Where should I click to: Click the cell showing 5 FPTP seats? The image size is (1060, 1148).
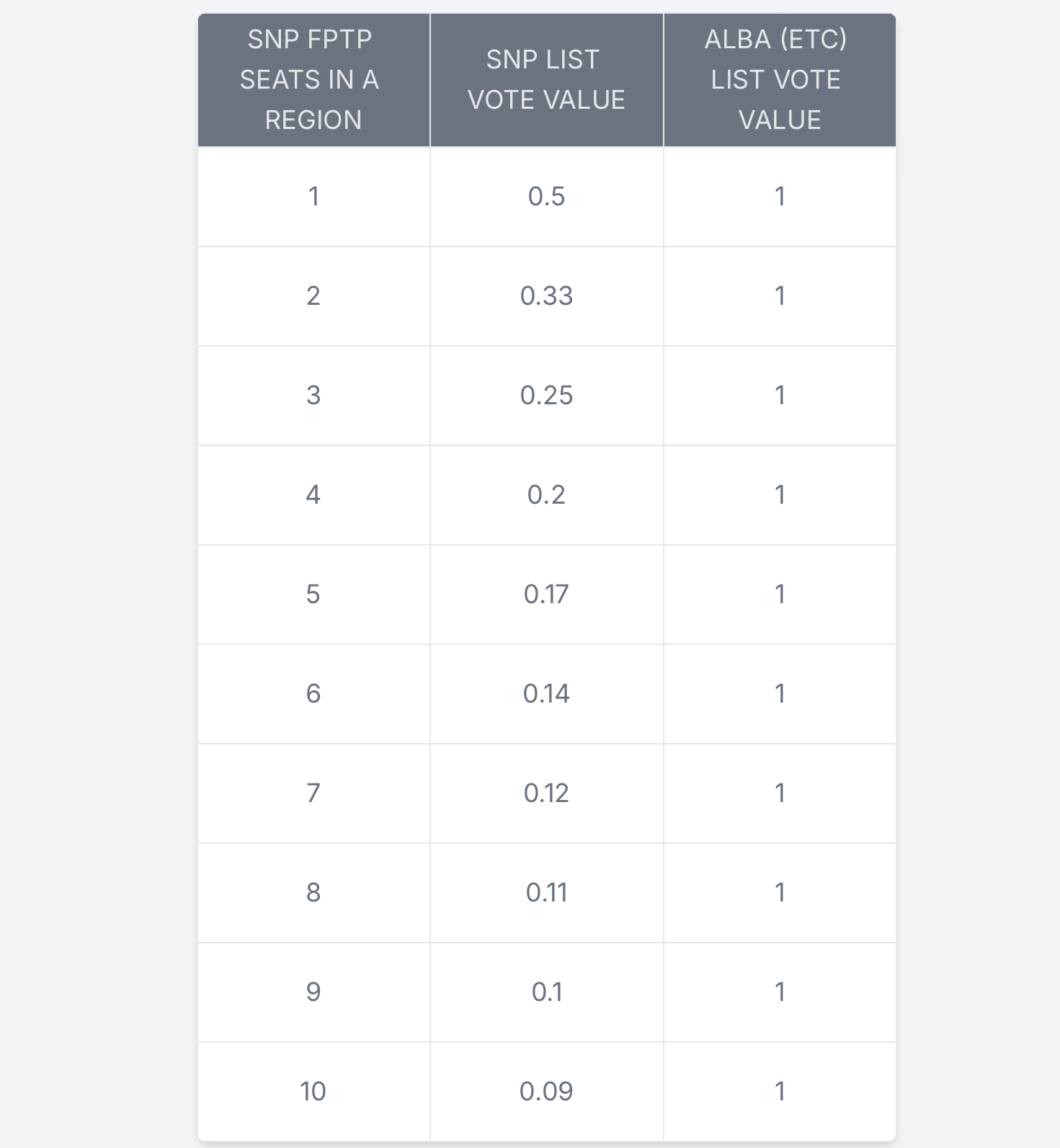(x=313, y=594)
